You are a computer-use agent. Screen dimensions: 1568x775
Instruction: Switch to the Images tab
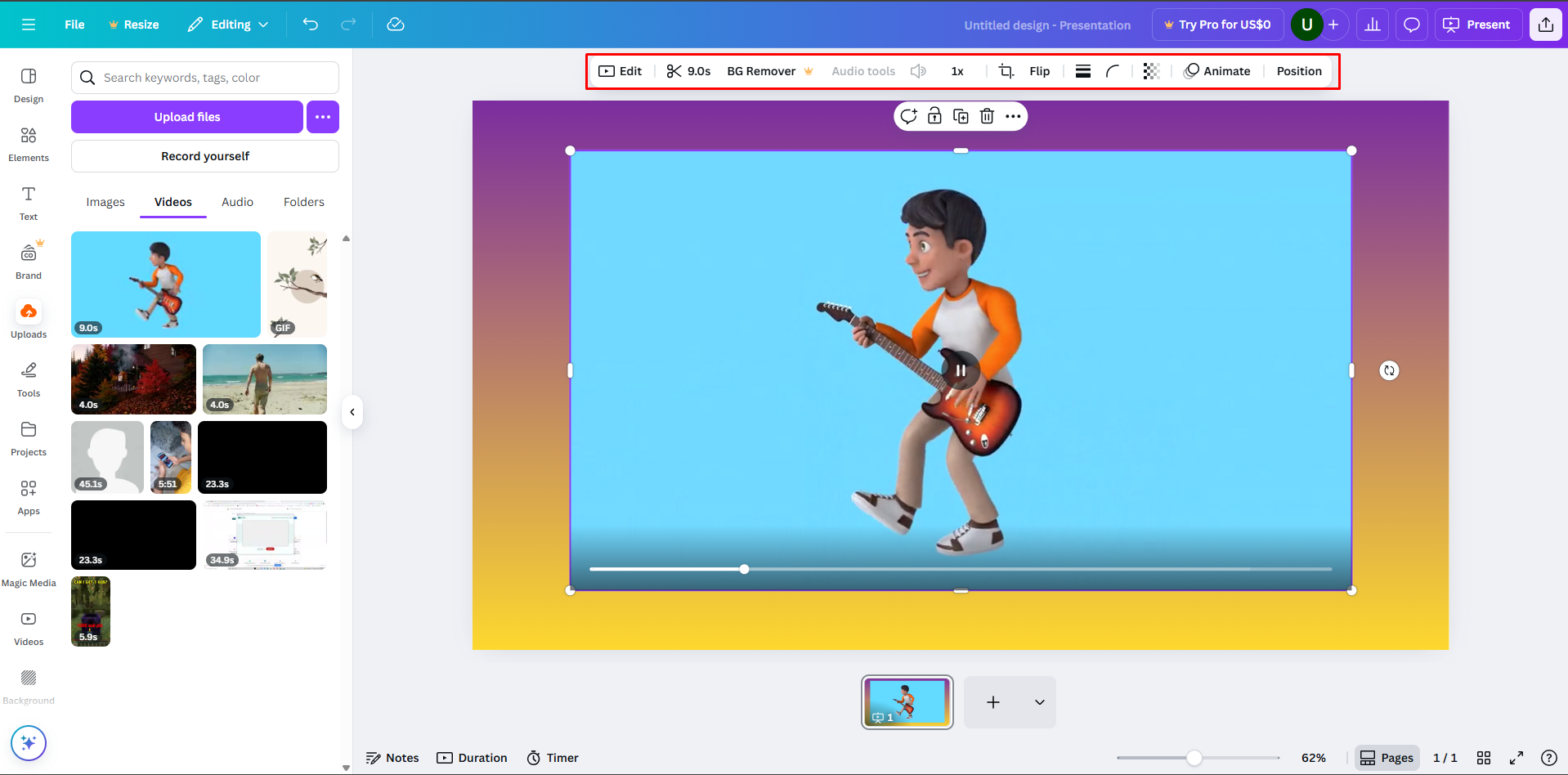(x=105, y=202)
